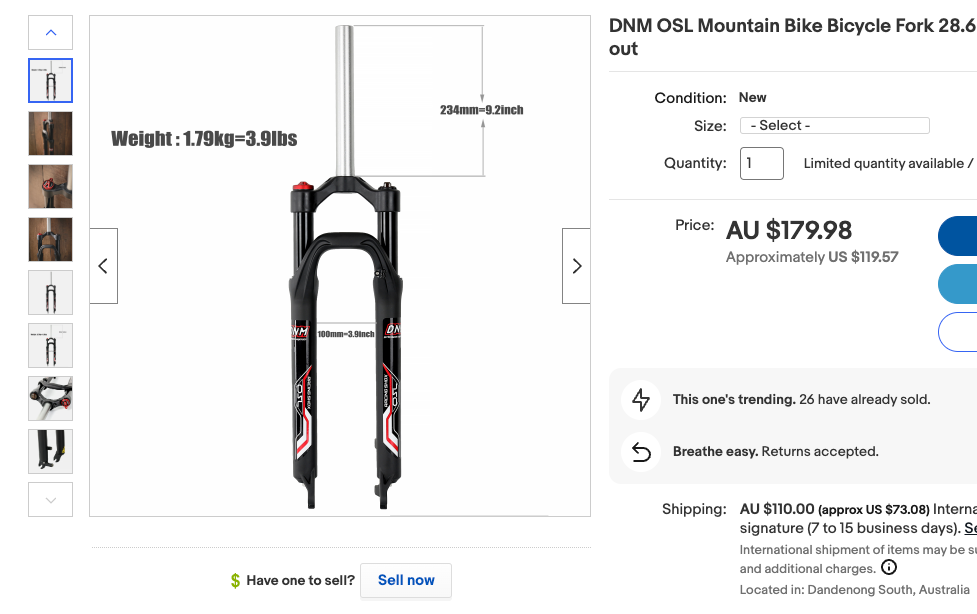Click the dollar sign beside Have one to sell
The image size is (977, 614).
coord(234,580)
